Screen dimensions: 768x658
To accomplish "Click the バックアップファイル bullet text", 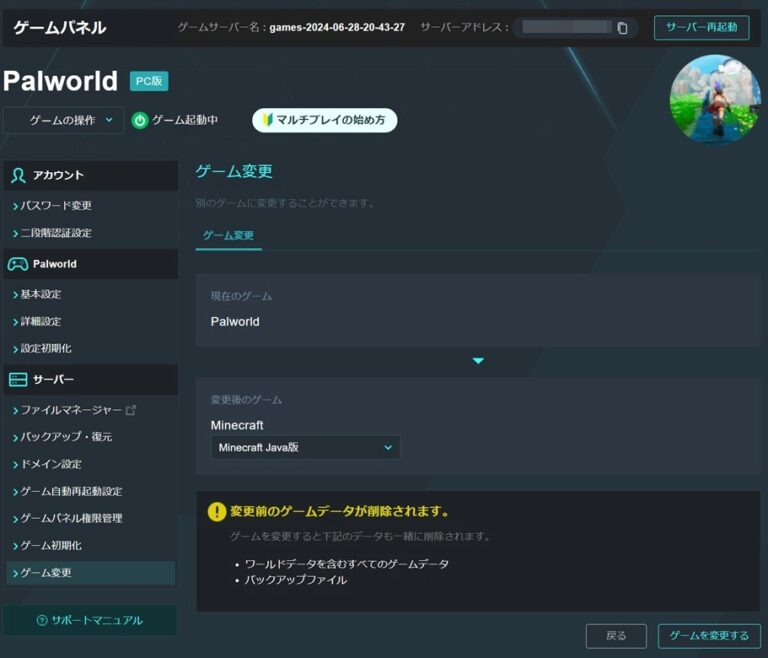I will (x=295, y=581).
